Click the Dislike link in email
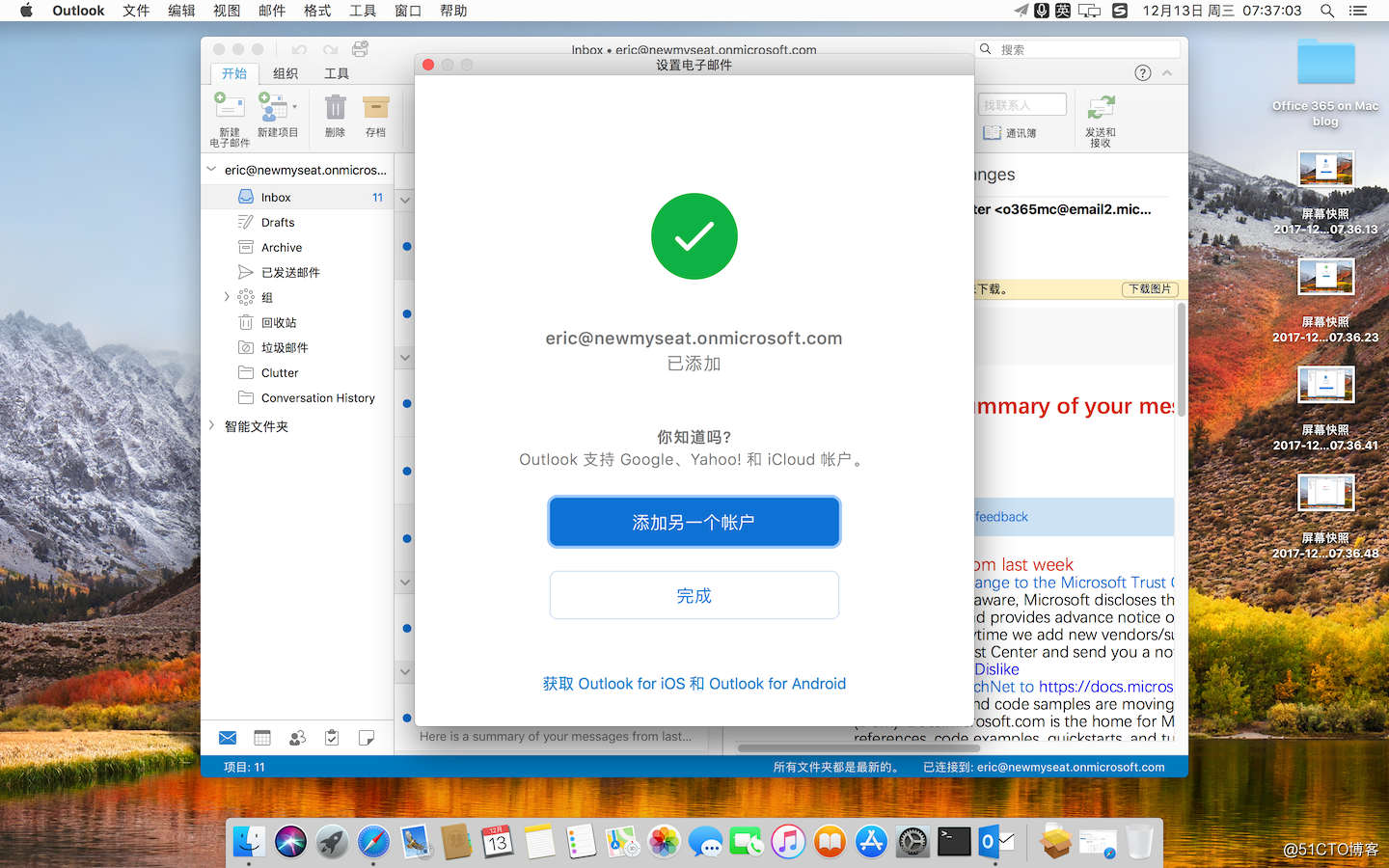Screen dimensions: 1389x868 tap(996, 669)
